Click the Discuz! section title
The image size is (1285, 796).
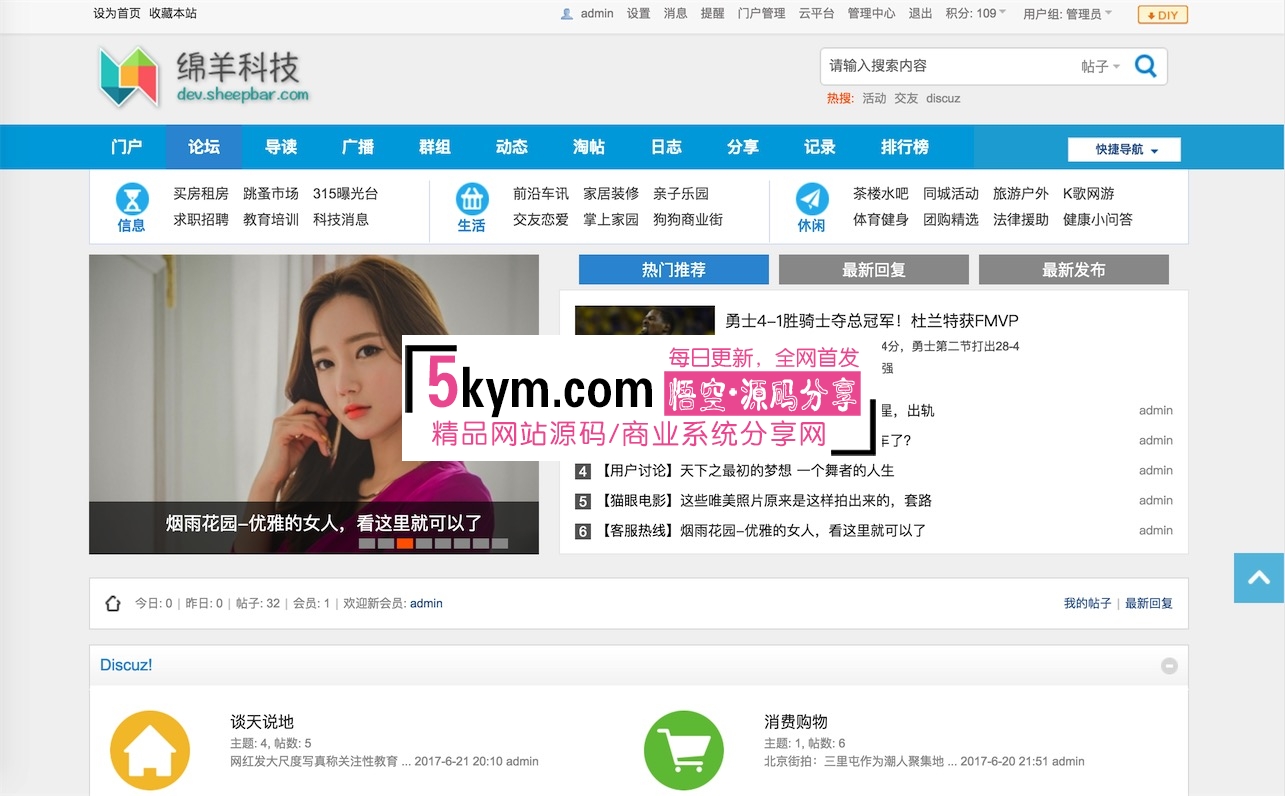(126, 665)
